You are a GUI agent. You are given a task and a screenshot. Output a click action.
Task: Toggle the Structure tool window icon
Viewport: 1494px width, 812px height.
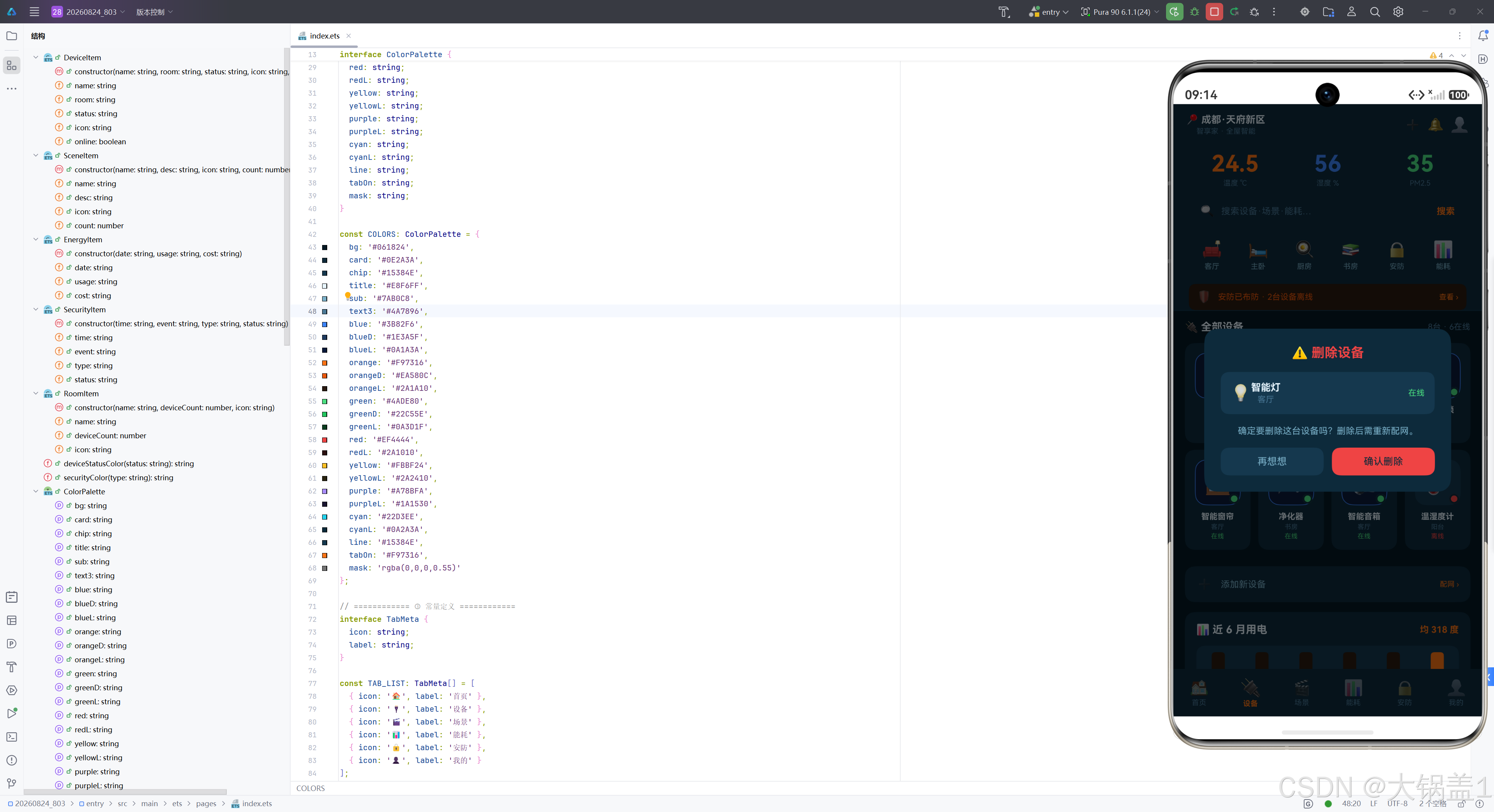12,65
